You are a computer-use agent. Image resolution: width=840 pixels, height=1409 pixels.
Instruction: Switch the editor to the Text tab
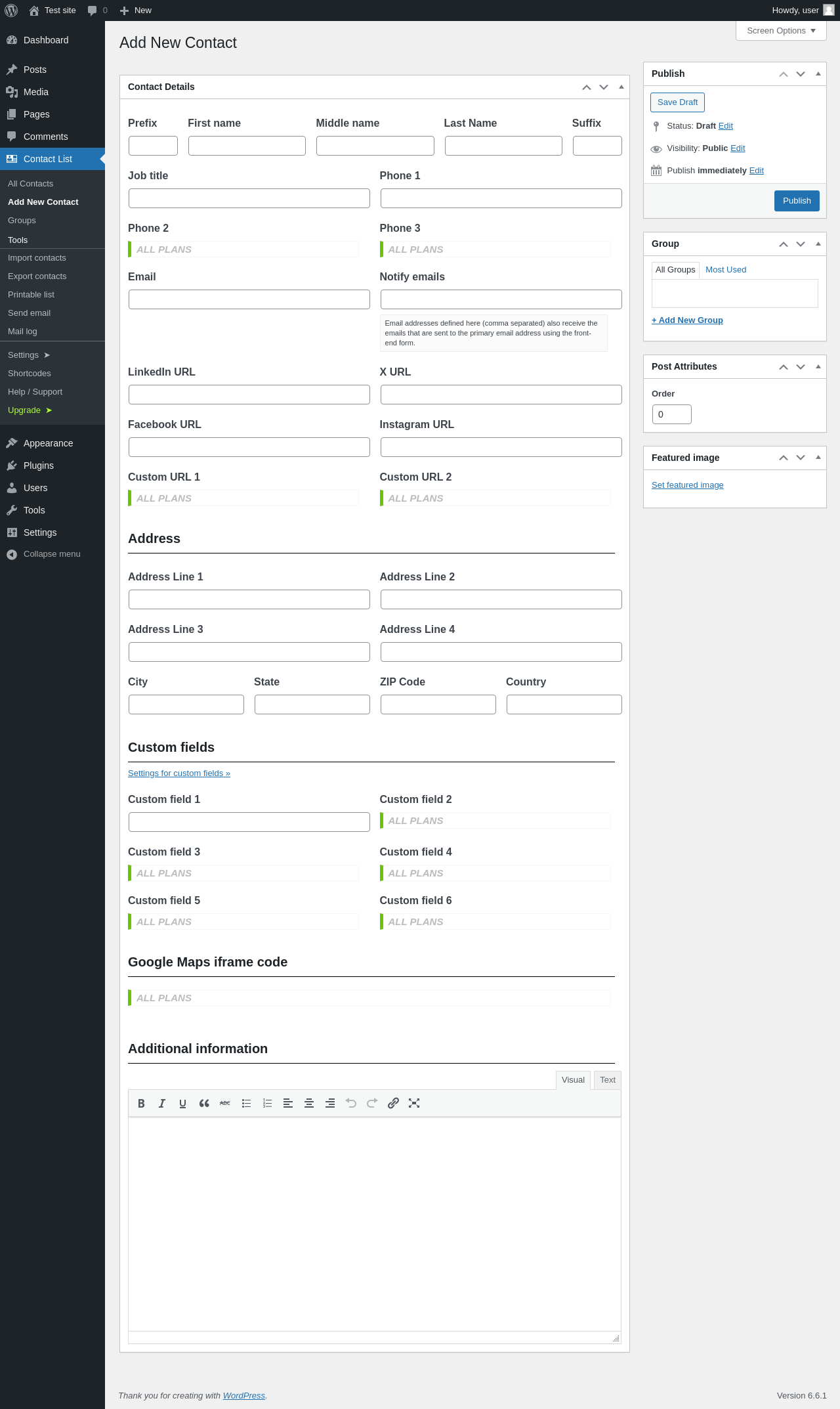(x=608, y=1080)
